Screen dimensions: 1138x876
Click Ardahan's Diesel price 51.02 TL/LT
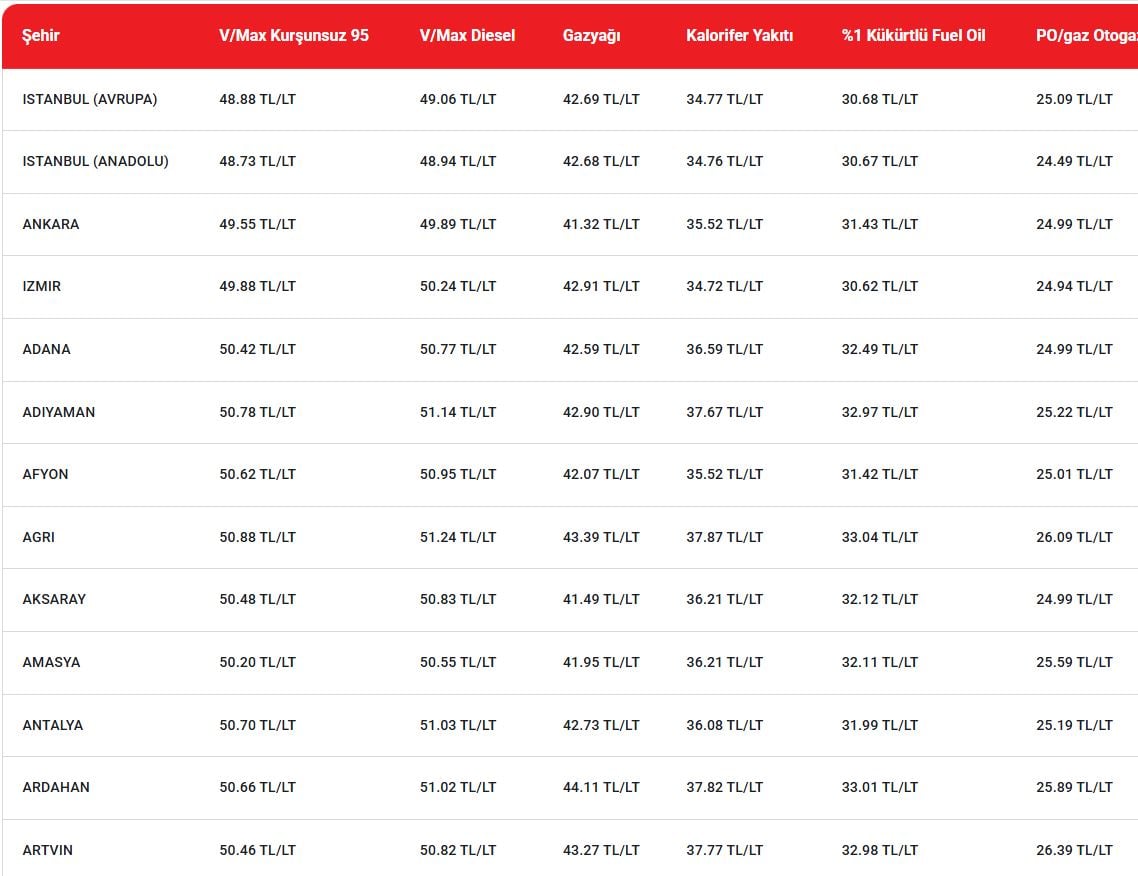coord(458,787)
